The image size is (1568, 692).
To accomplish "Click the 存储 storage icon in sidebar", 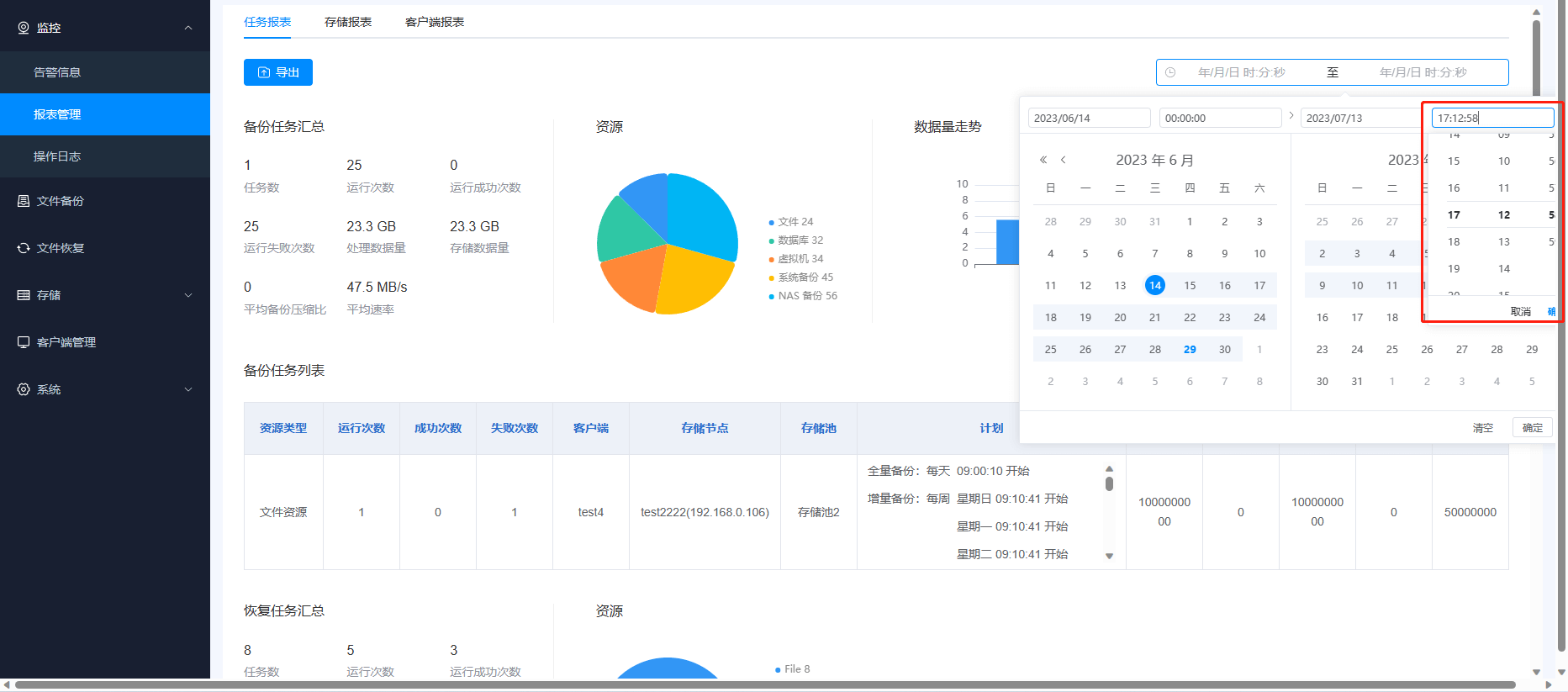I will (x=24, y=295).
